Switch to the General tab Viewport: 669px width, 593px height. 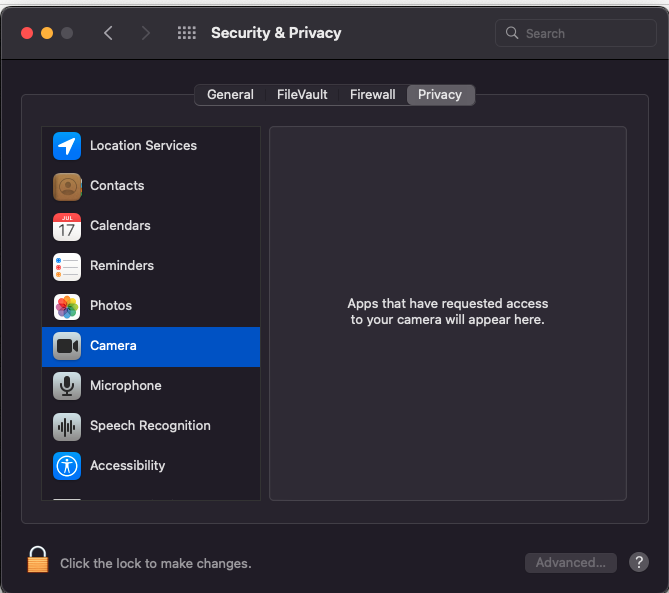tap(230, 94)
